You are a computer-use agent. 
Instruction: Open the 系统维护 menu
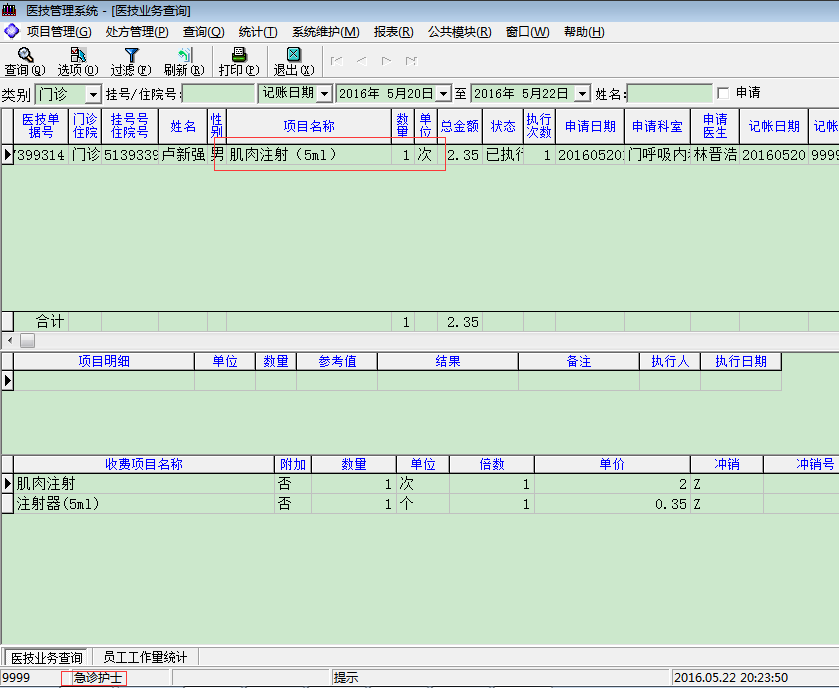(x=325, y=32)
